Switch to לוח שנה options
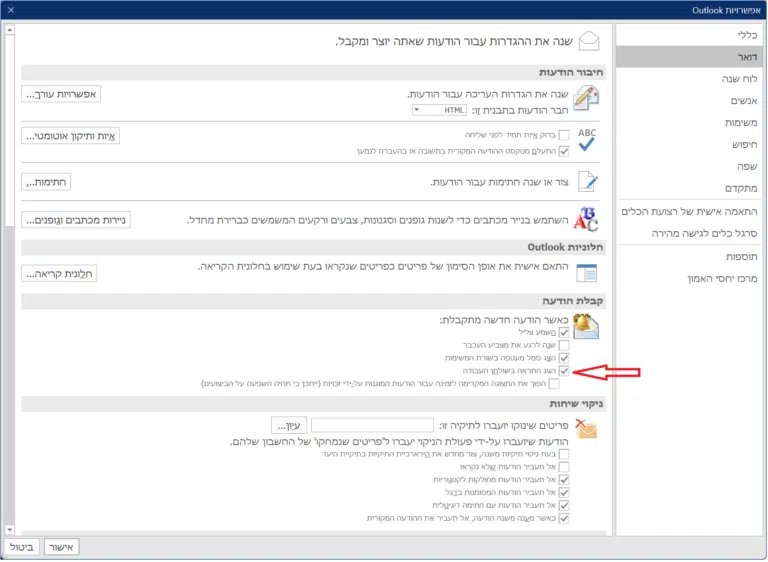768x562 pixels. 689,78
